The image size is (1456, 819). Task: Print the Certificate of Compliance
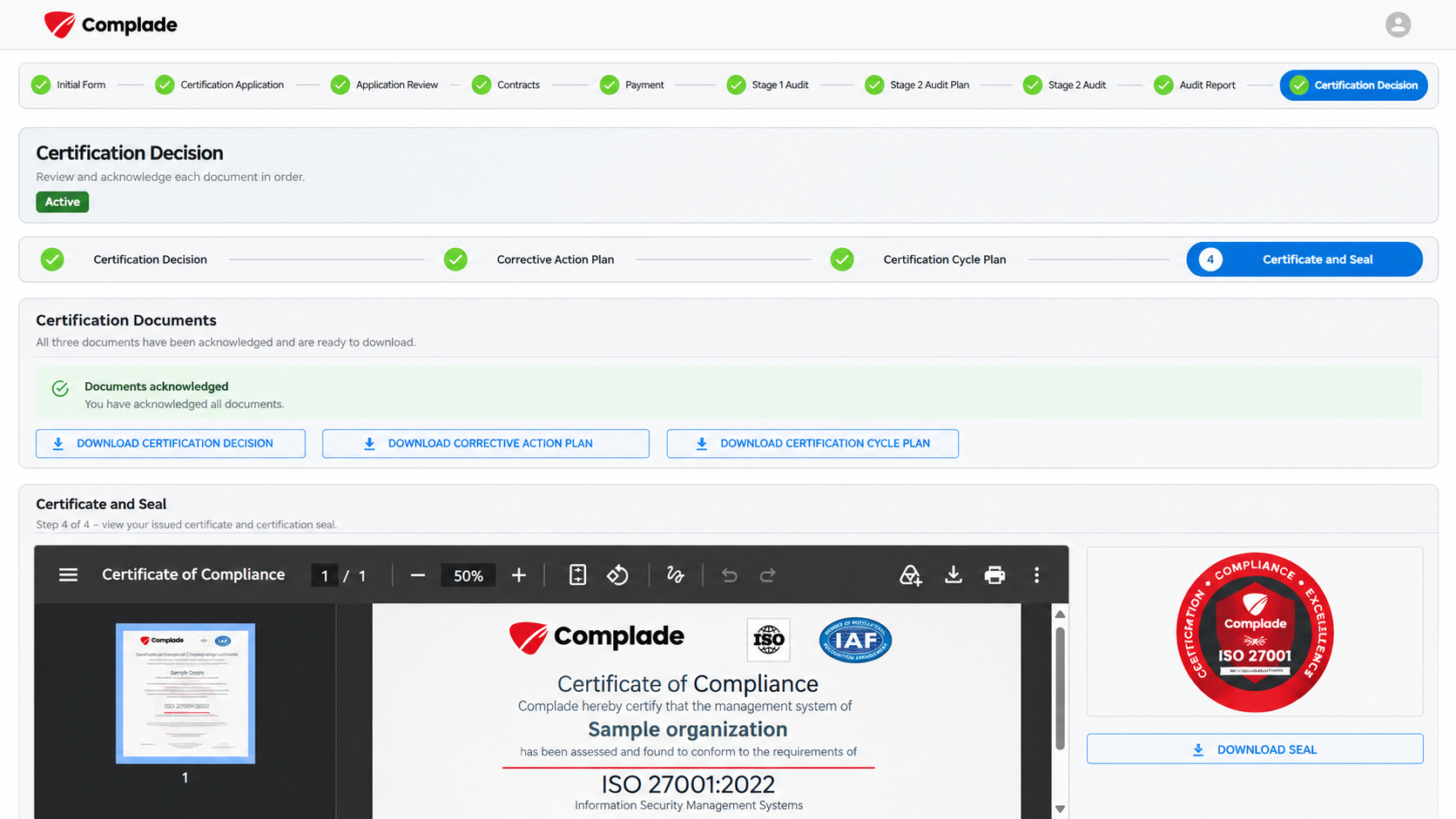point(994,575)
